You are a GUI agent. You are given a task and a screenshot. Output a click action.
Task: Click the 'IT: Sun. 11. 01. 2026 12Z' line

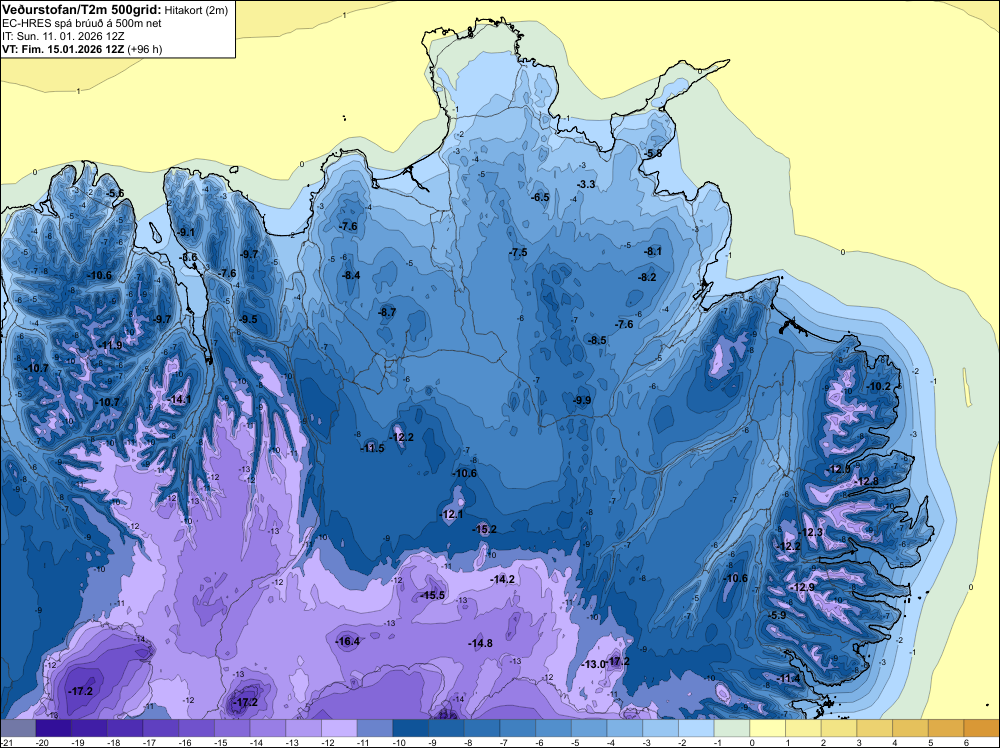coord(63,36)
